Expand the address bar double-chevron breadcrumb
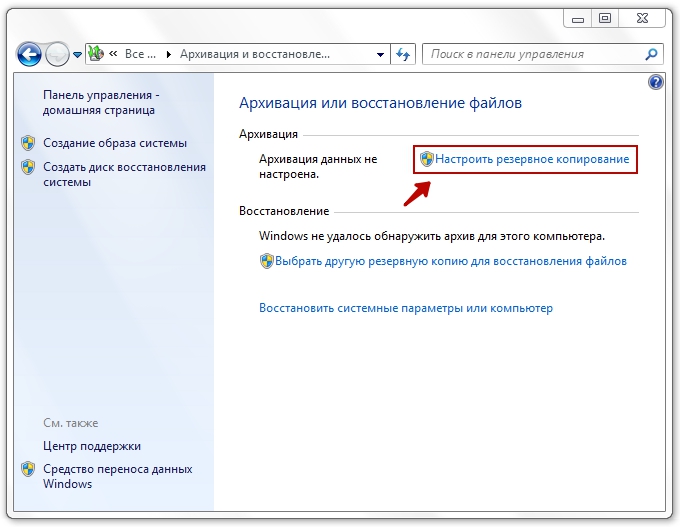Image resolution: width=680 pixels, height=527 pixels. tap(113, 54)
